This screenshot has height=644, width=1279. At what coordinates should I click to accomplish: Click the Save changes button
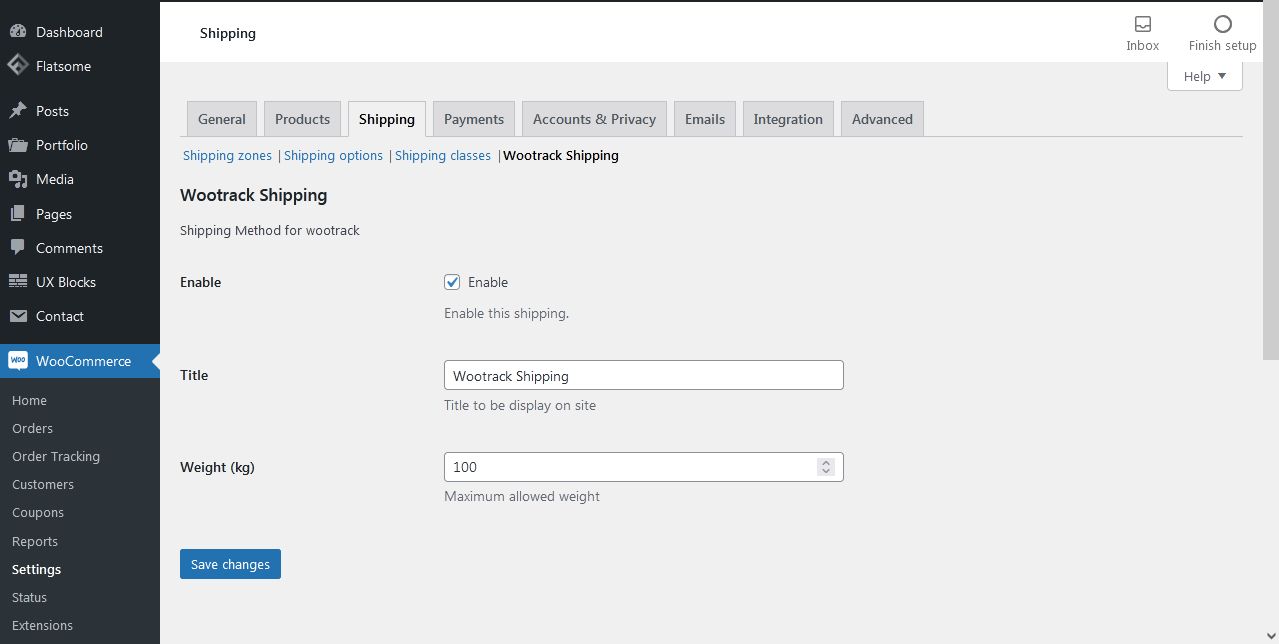coord(230,564)
